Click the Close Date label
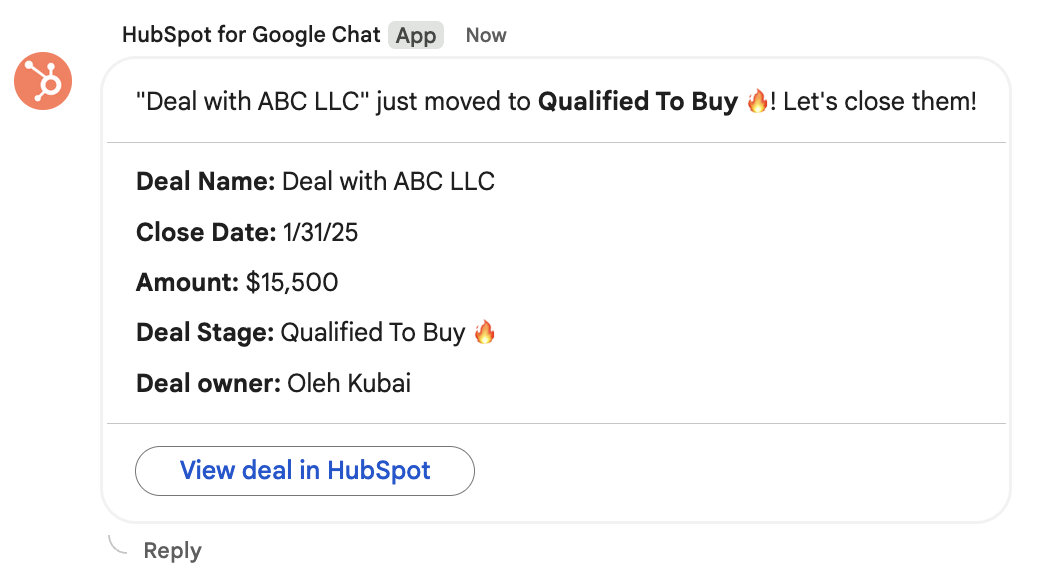This screenshot has height=586, width=1042. [x=206, y=233]
